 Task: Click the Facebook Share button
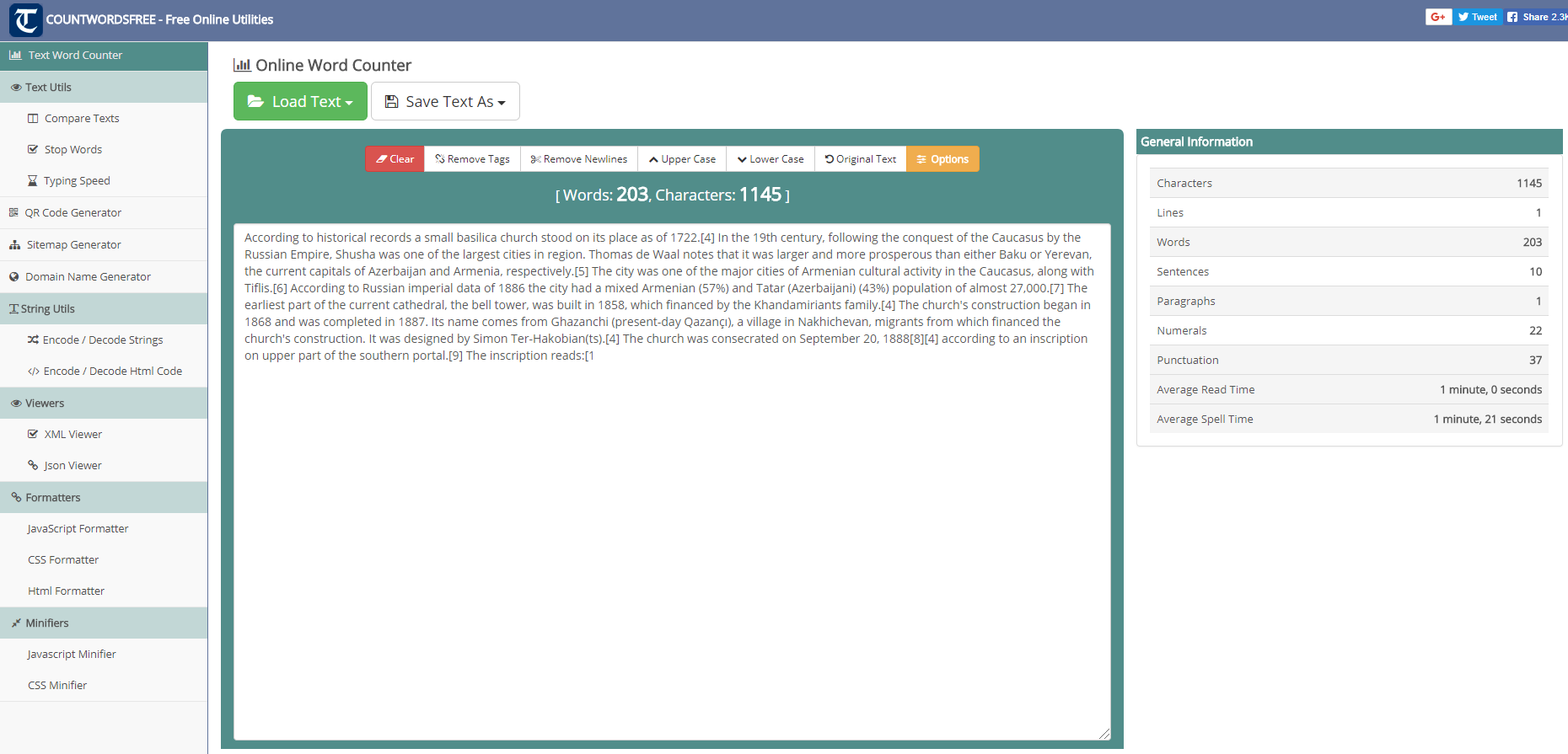(x=1536, y=17)
